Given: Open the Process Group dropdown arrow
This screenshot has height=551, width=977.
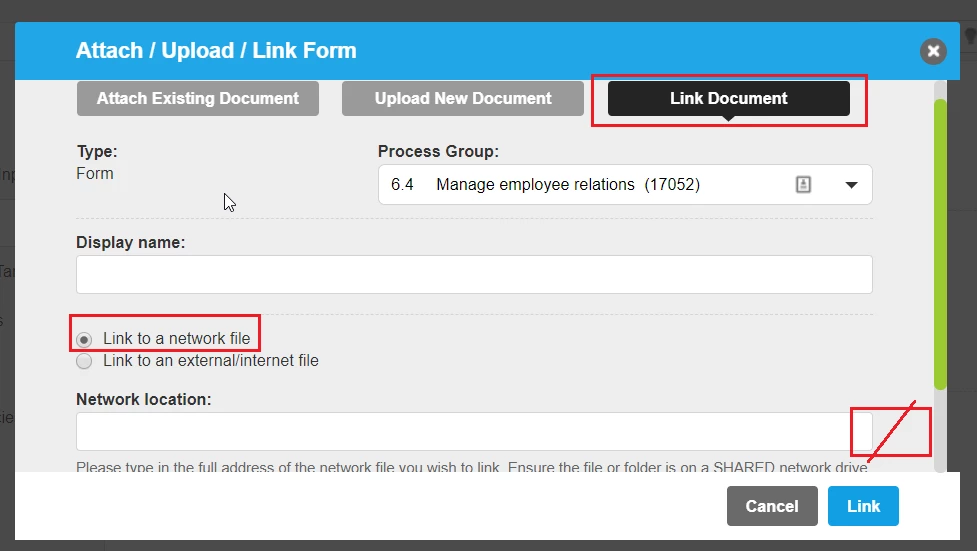Looking at the screenshot, I should point(851,184).
